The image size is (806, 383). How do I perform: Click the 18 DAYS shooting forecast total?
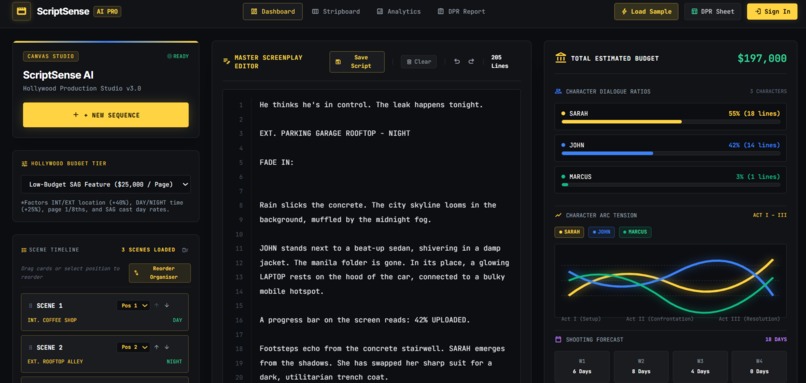point(776,339)
